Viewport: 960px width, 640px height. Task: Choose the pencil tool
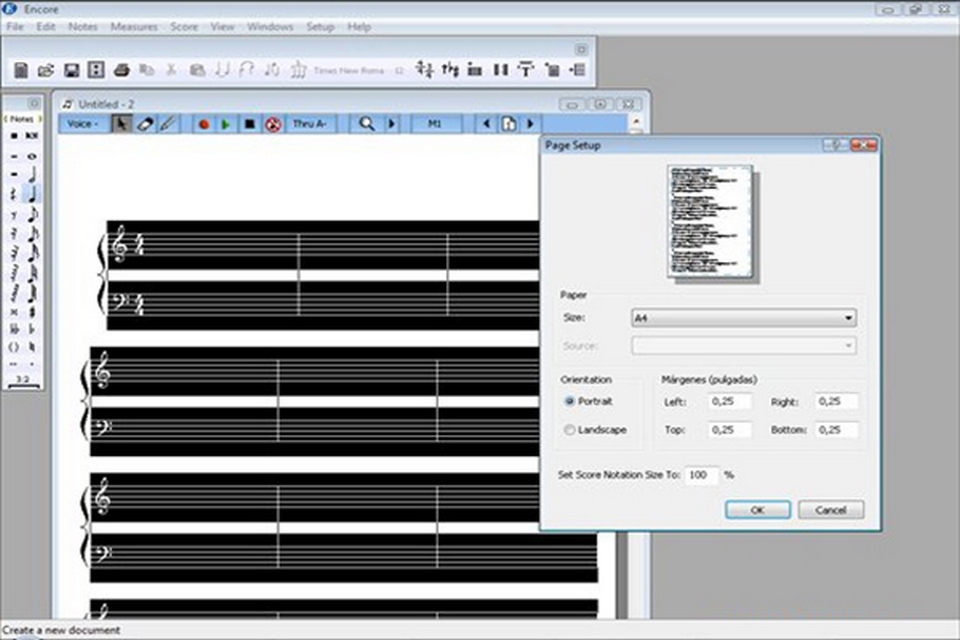pyautogui.click(x=168, y=124)
